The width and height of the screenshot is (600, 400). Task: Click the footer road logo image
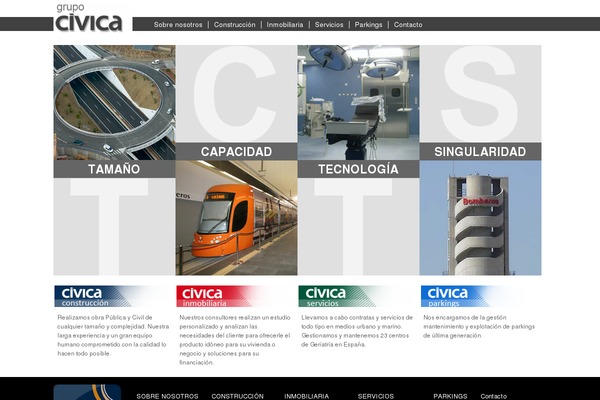pos(87,392)
